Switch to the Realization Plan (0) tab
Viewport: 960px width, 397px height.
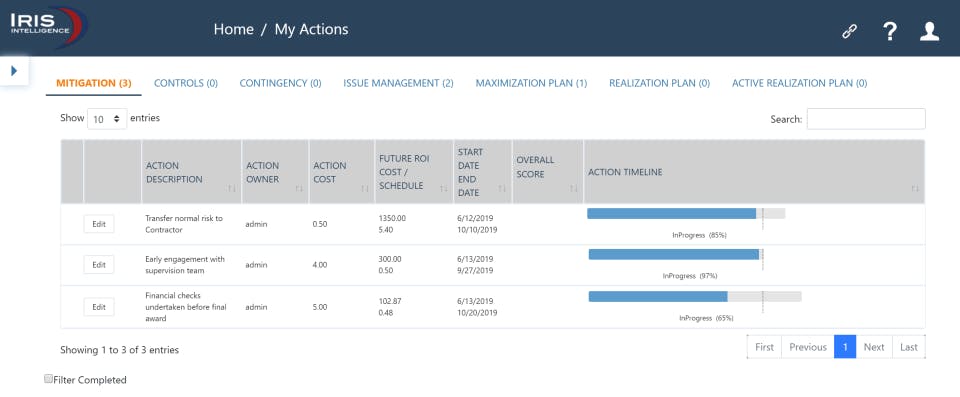pyautogui.click(x=659, y=83)
